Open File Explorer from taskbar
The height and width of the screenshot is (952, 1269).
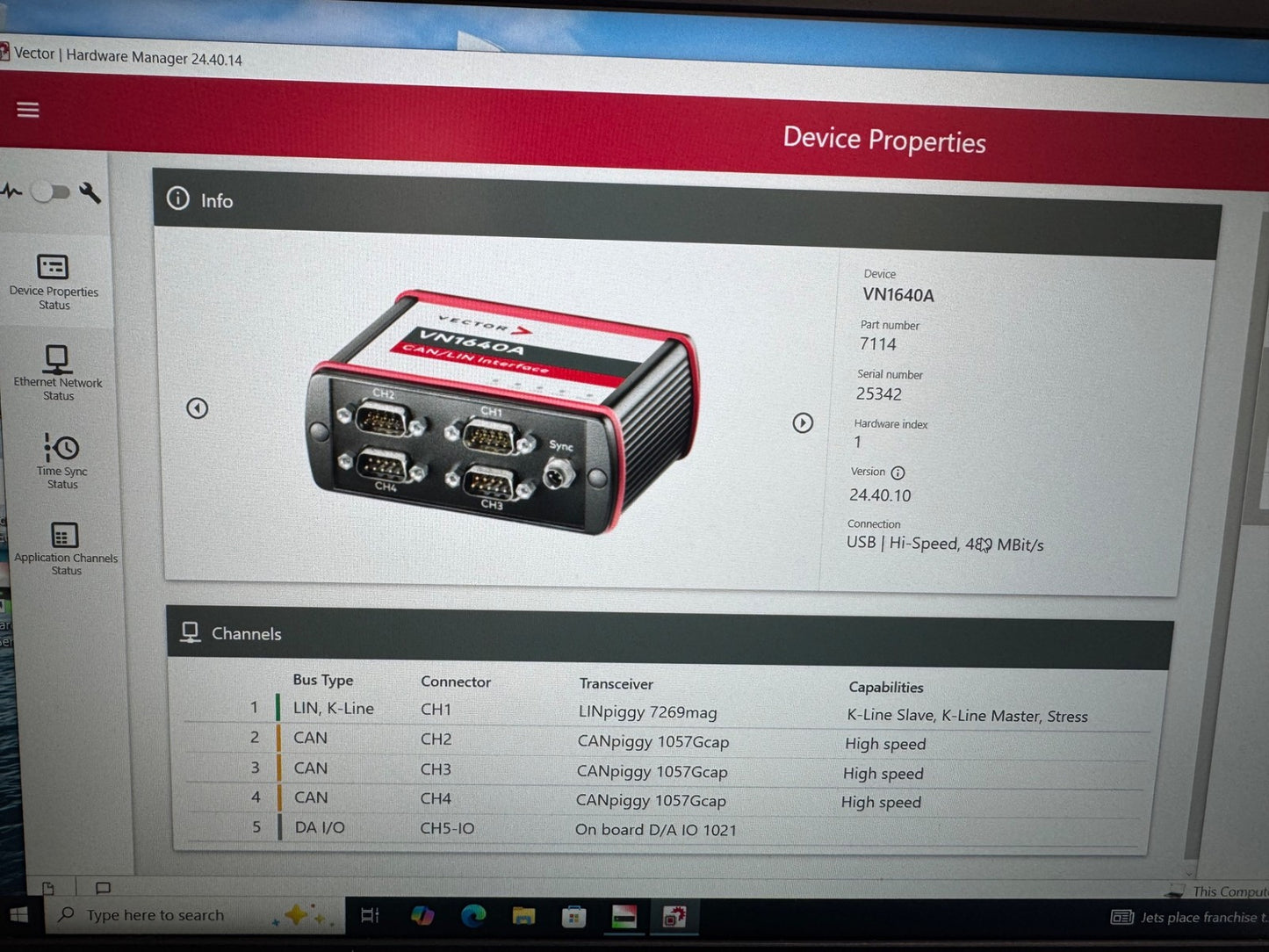[x=523, y=917]
